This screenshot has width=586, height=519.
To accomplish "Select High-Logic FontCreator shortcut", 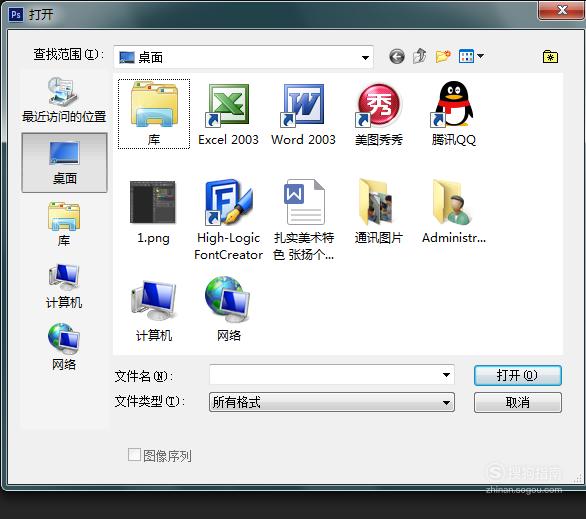I will [228, 220].
